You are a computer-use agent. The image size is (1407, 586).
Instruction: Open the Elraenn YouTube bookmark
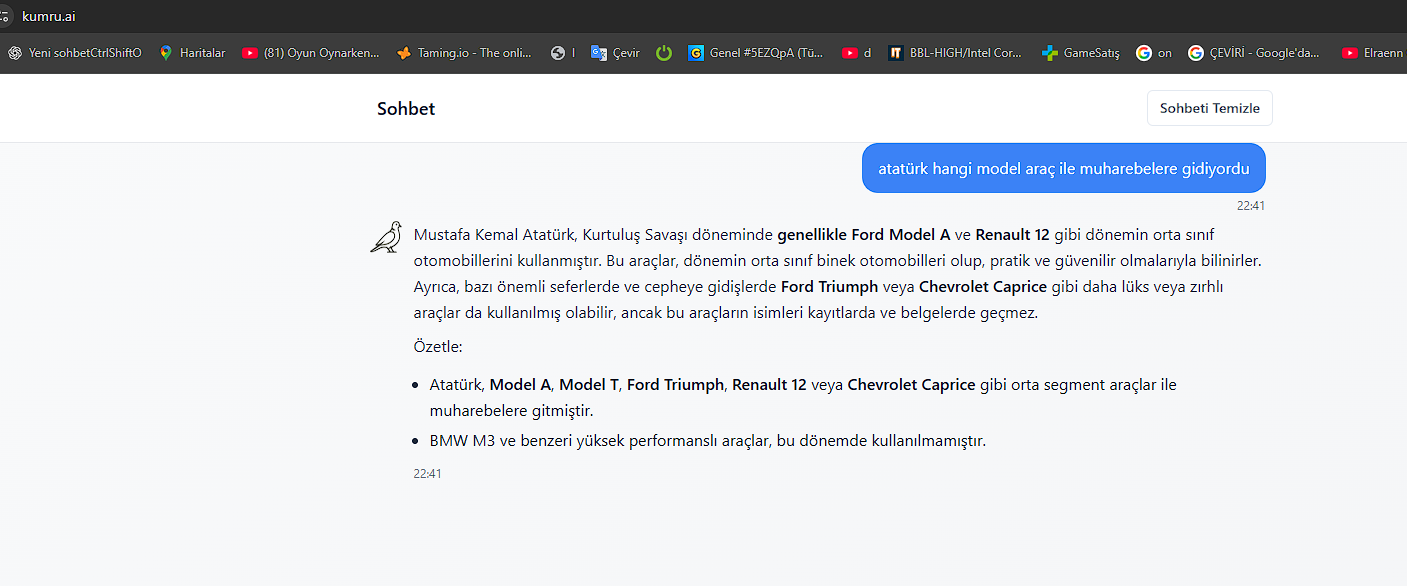pyautogui.click(x=1372, y=53)
